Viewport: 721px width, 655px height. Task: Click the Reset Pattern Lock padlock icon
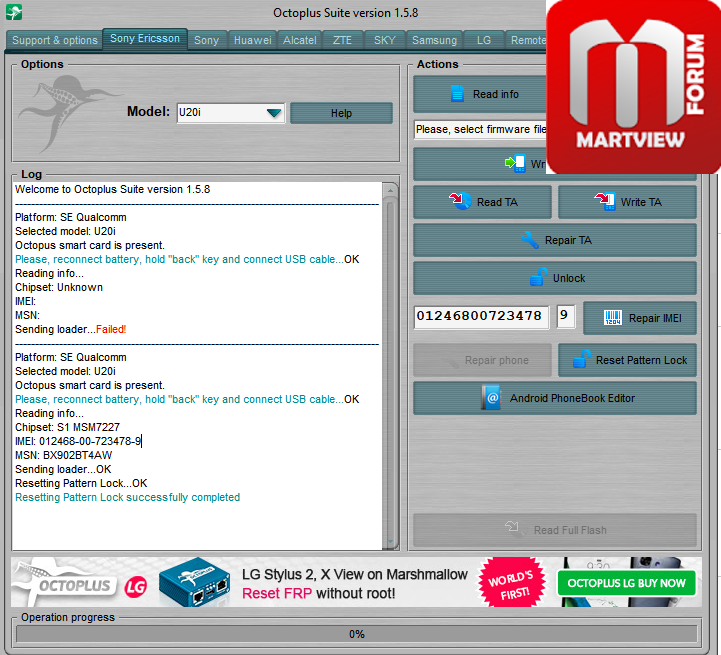tap(582, 359)
